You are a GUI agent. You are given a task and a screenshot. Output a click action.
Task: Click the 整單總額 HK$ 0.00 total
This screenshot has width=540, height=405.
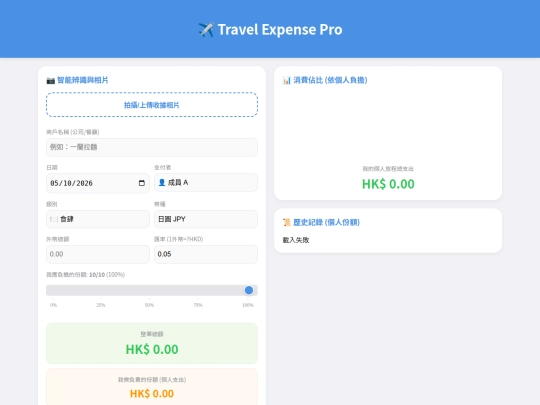(152, 343)
